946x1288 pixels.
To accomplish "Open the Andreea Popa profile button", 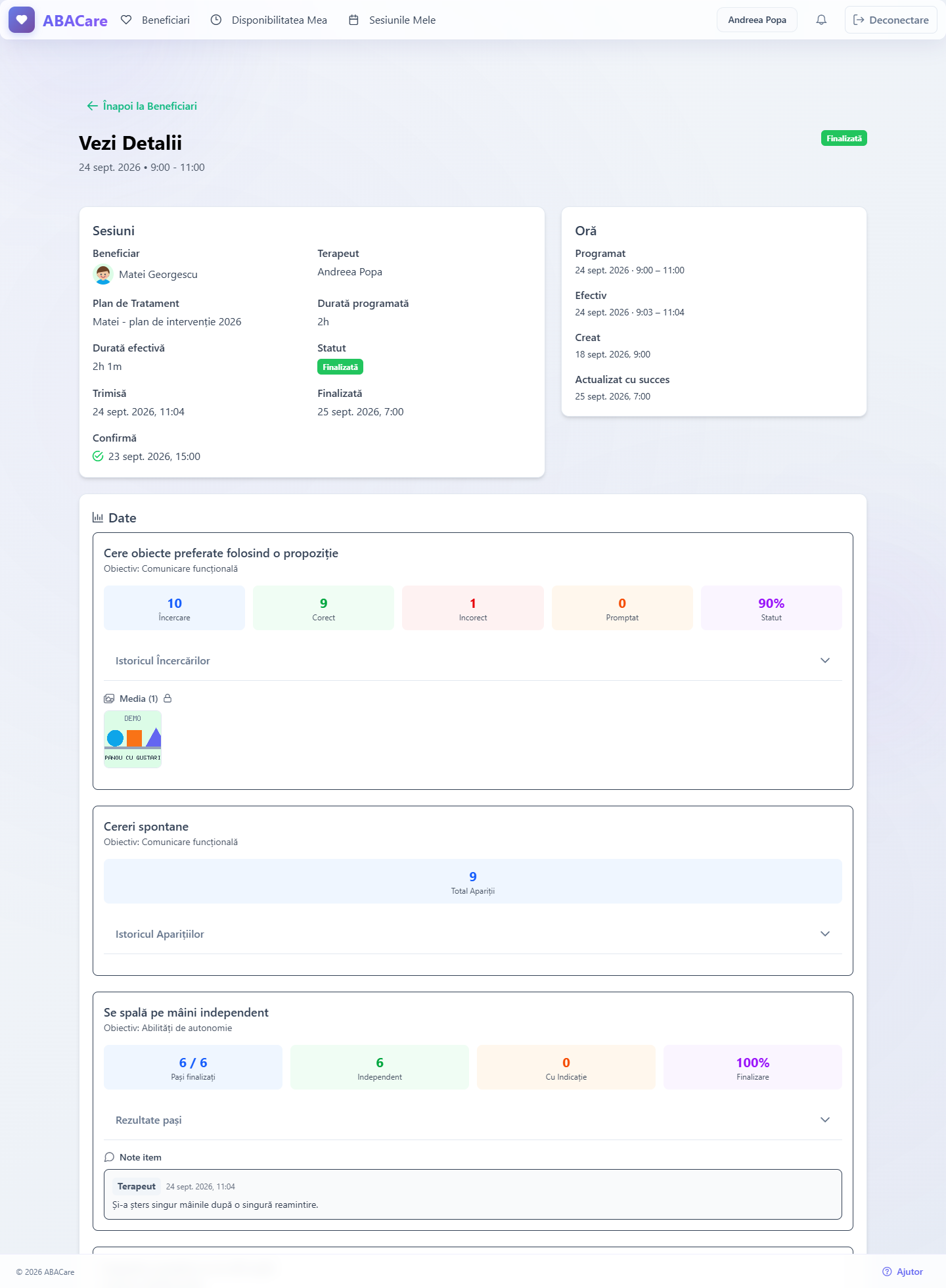I will pos(757,20).
